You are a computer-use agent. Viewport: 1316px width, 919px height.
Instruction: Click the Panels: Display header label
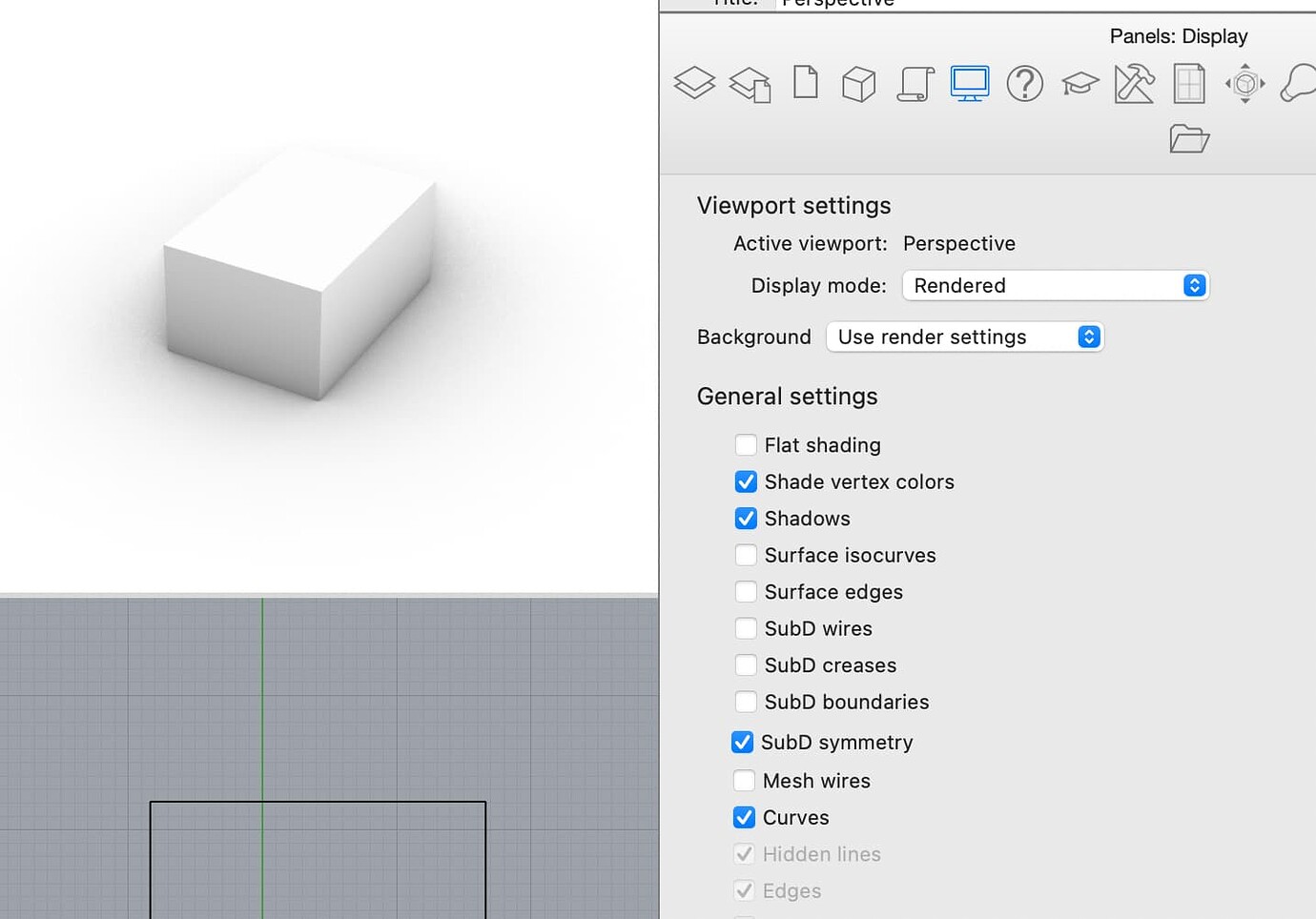point(1179,36)
